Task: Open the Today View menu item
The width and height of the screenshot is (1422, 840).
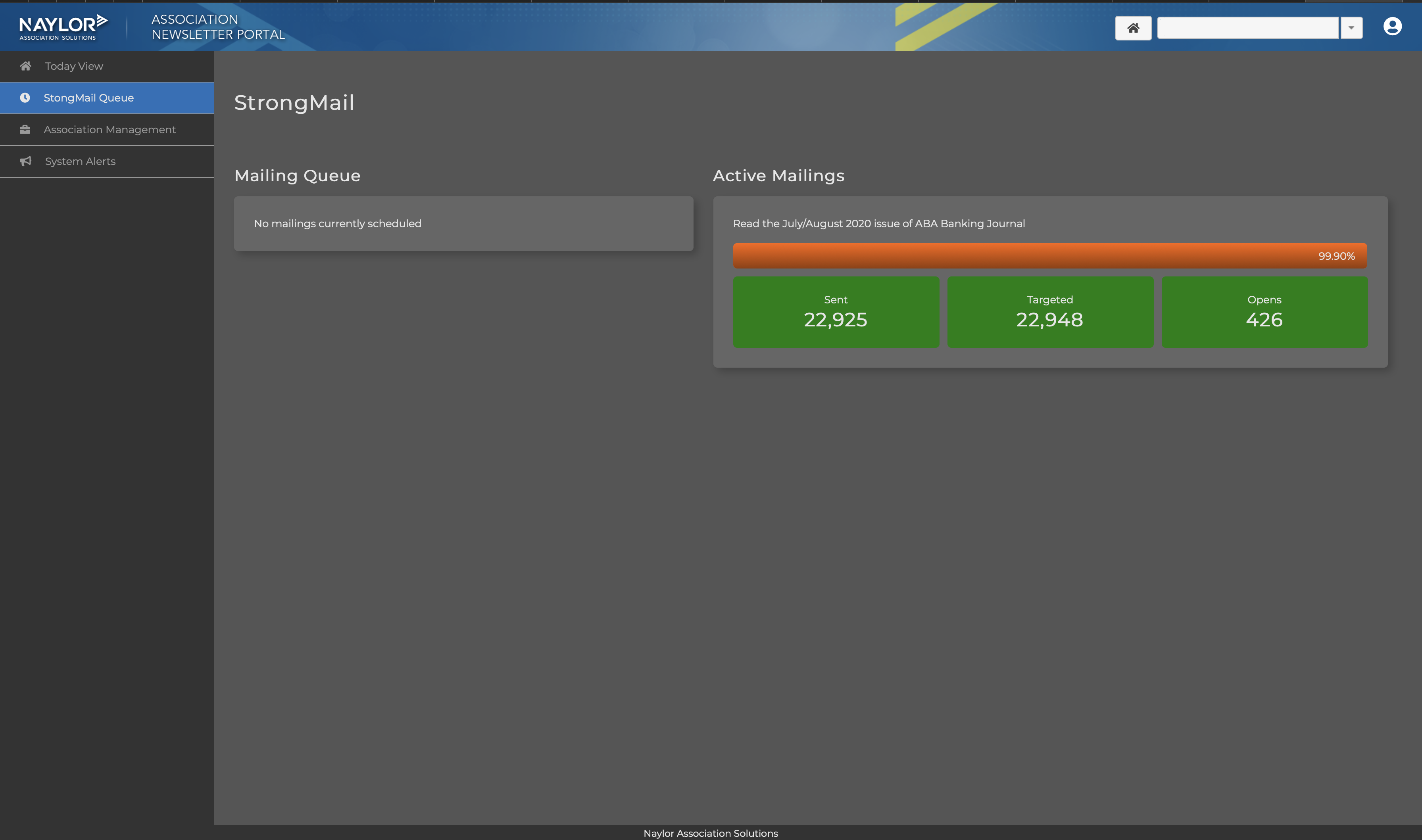Action: 107,66
